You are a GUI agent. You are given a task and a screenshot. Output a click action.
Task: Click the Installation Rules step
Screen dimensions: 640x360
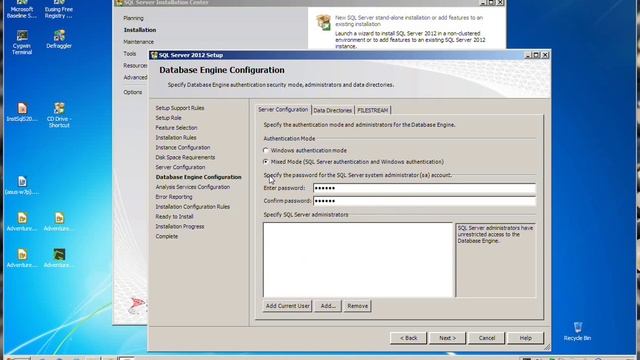point(176,138)
